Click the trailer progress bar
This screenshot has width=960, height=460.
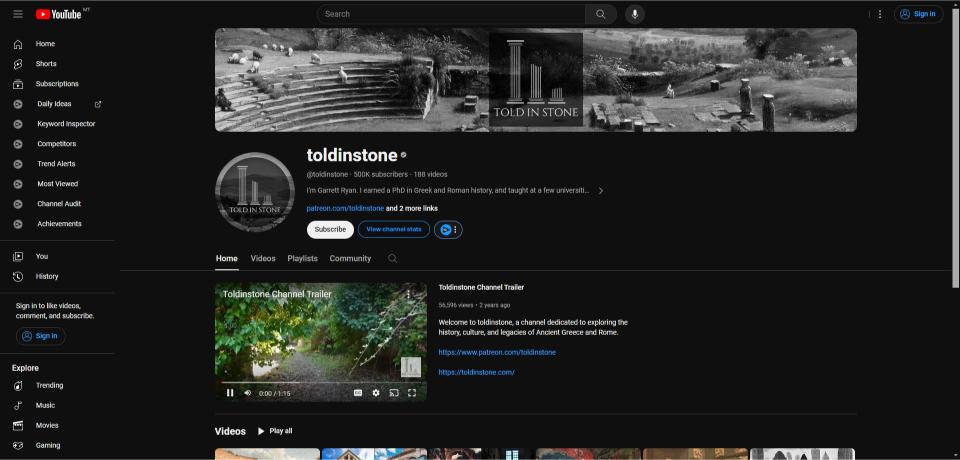[321, 382]
